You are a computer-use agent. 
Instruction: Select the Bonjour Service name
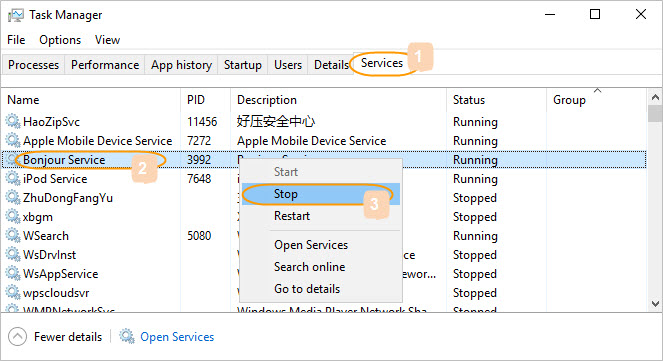pyautogui.click(x=64, y=160)
